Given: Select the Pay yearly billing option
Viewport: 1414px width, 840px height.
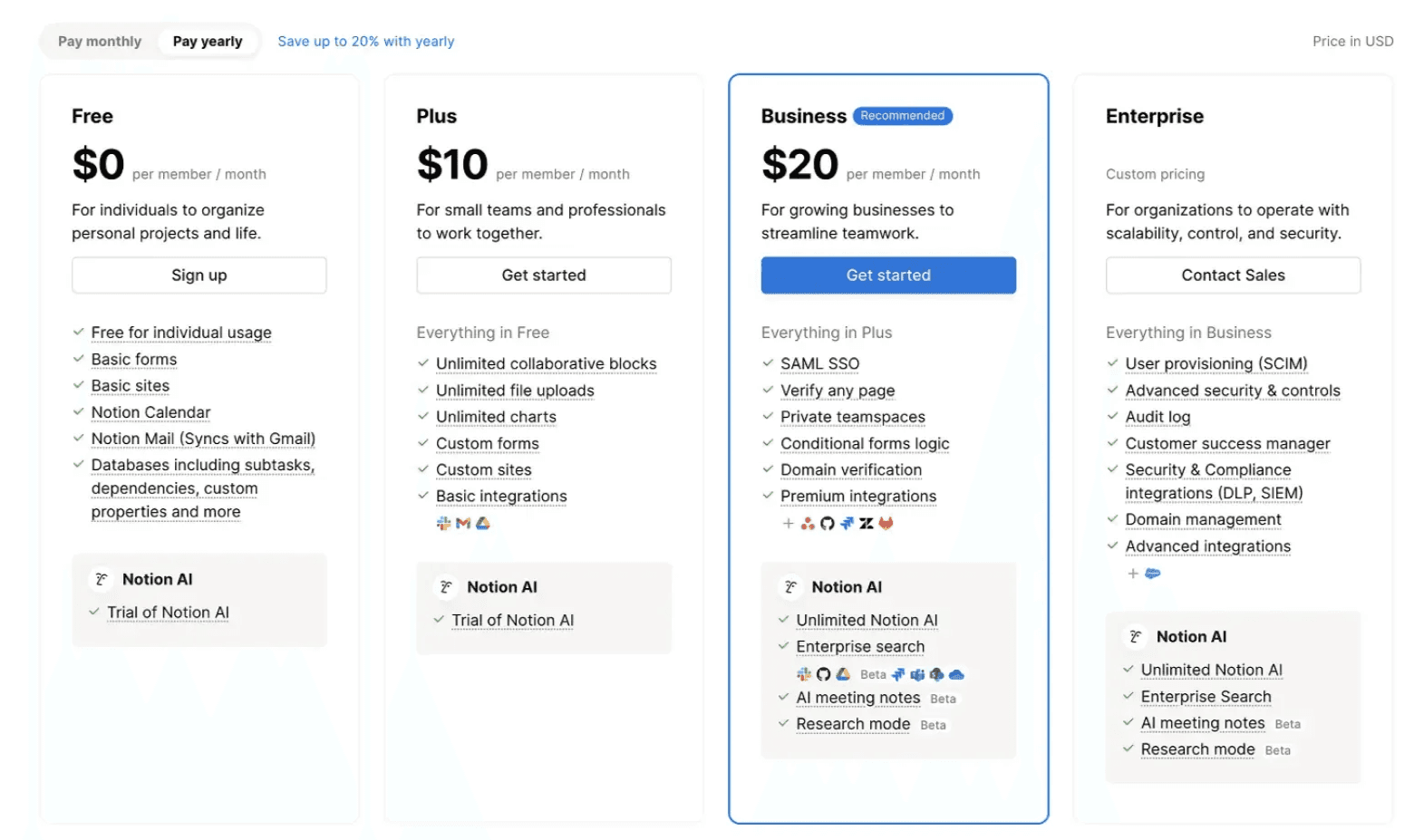Looking at the screenshot, I should click(208, 42).
